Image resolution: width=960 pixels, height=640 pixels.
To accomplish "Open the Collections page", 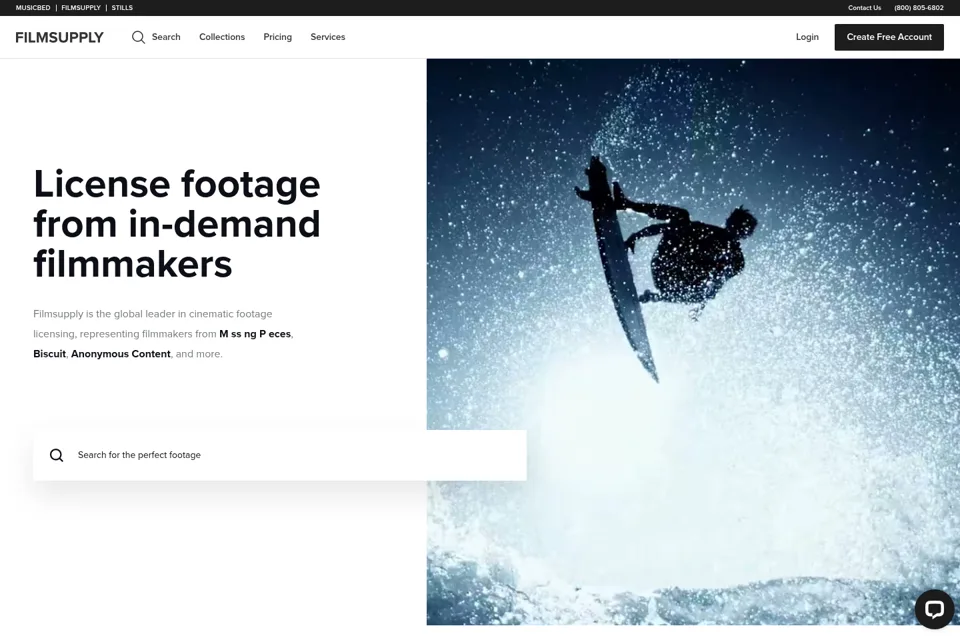I will [x=222, y=37].
